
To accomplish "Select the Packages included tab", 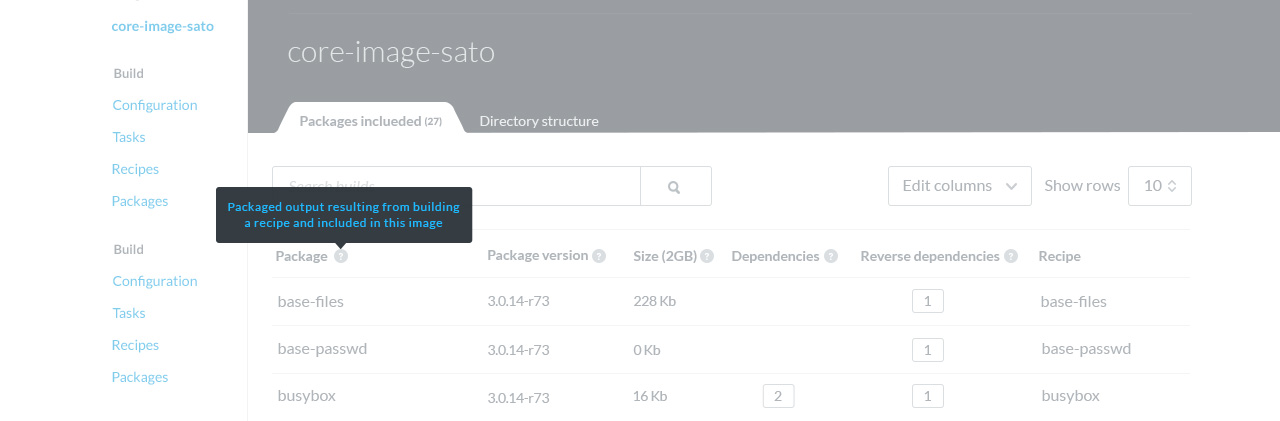I will 369,121.
